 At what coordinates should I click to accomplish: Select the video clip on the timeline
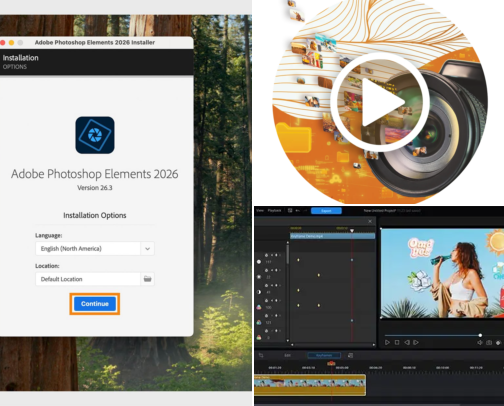click(310, 385)
